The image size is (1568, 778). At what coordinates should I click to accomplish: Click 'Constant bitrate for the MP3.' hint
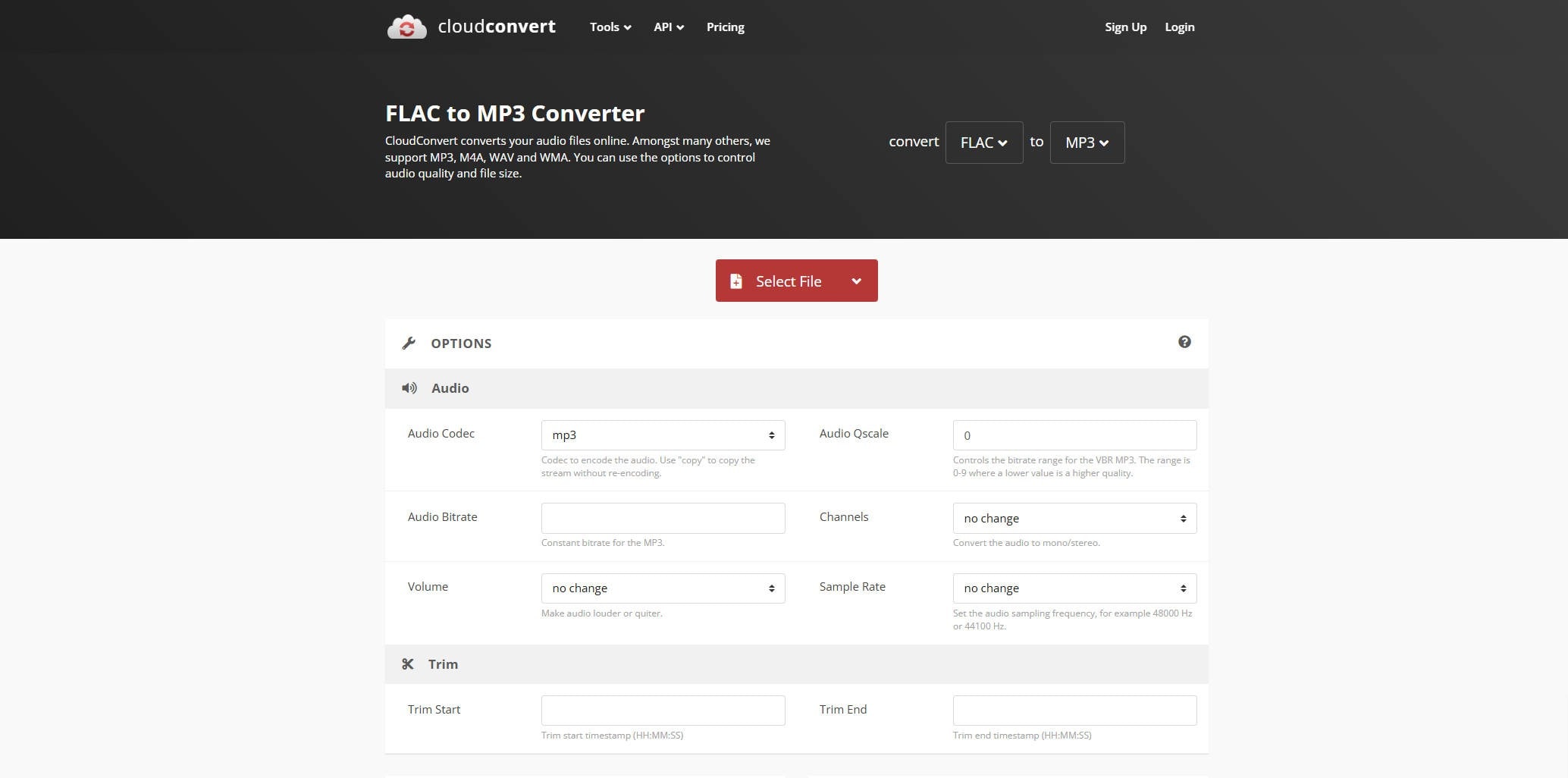(x=603, y=543)
